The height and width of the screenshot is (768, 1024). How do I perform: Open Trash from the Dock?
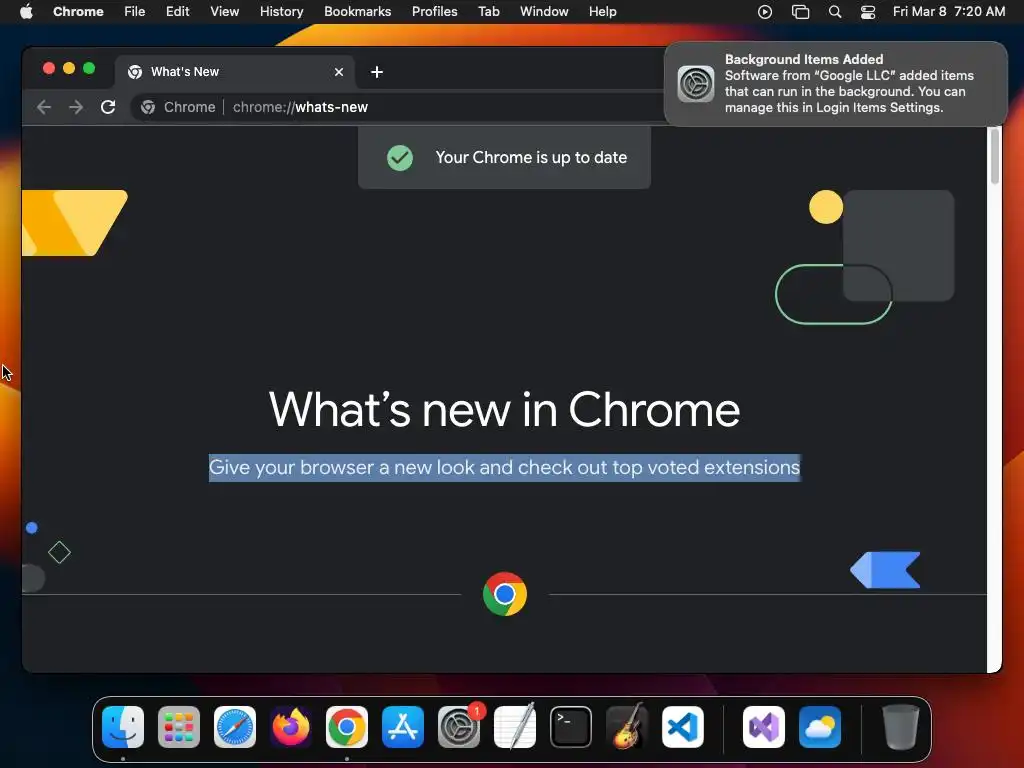pyautogui.click(x=901, y=727)
